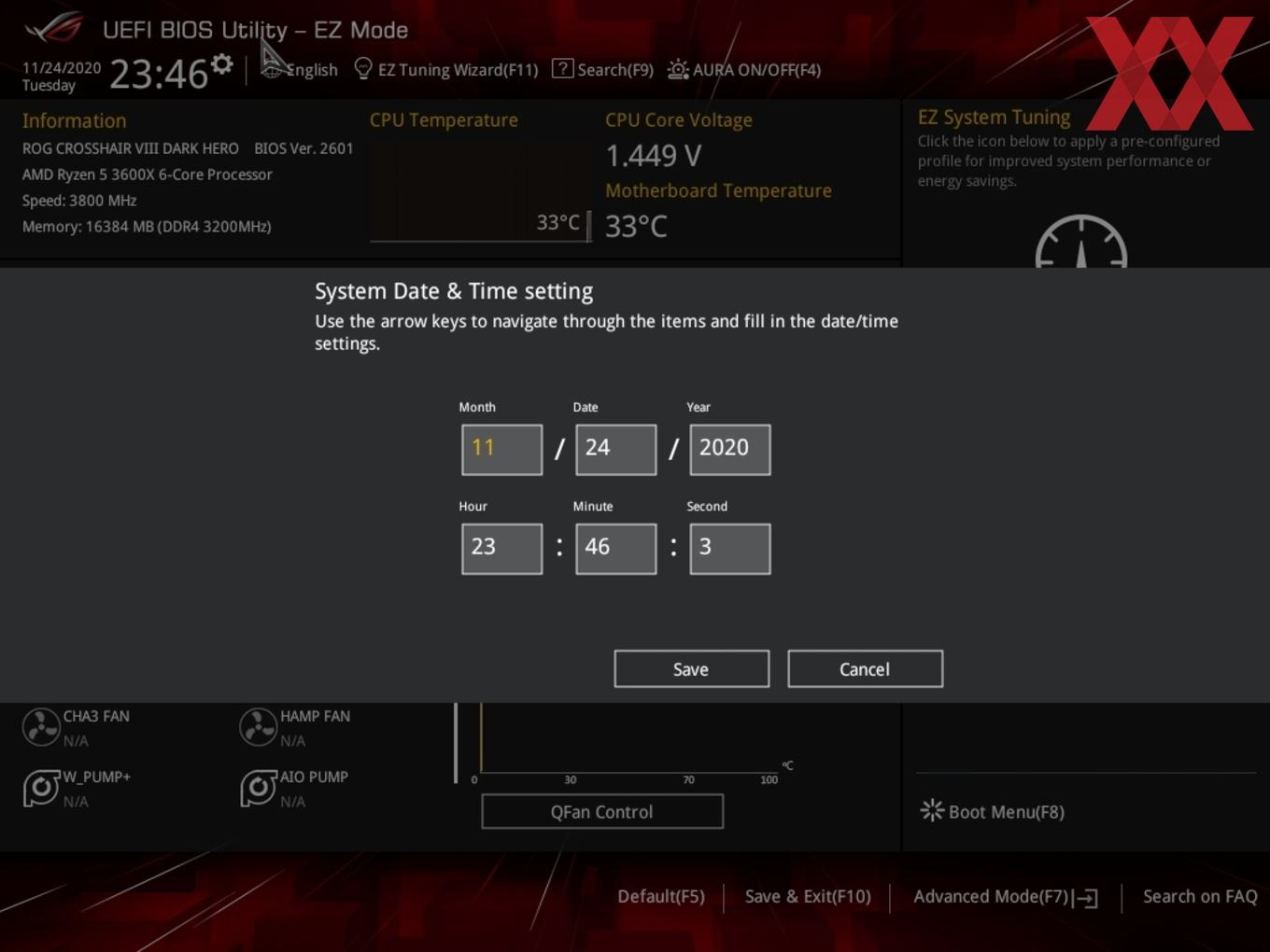Select the Hour field showing 23
1270x952 pixels.
[501, 548]
